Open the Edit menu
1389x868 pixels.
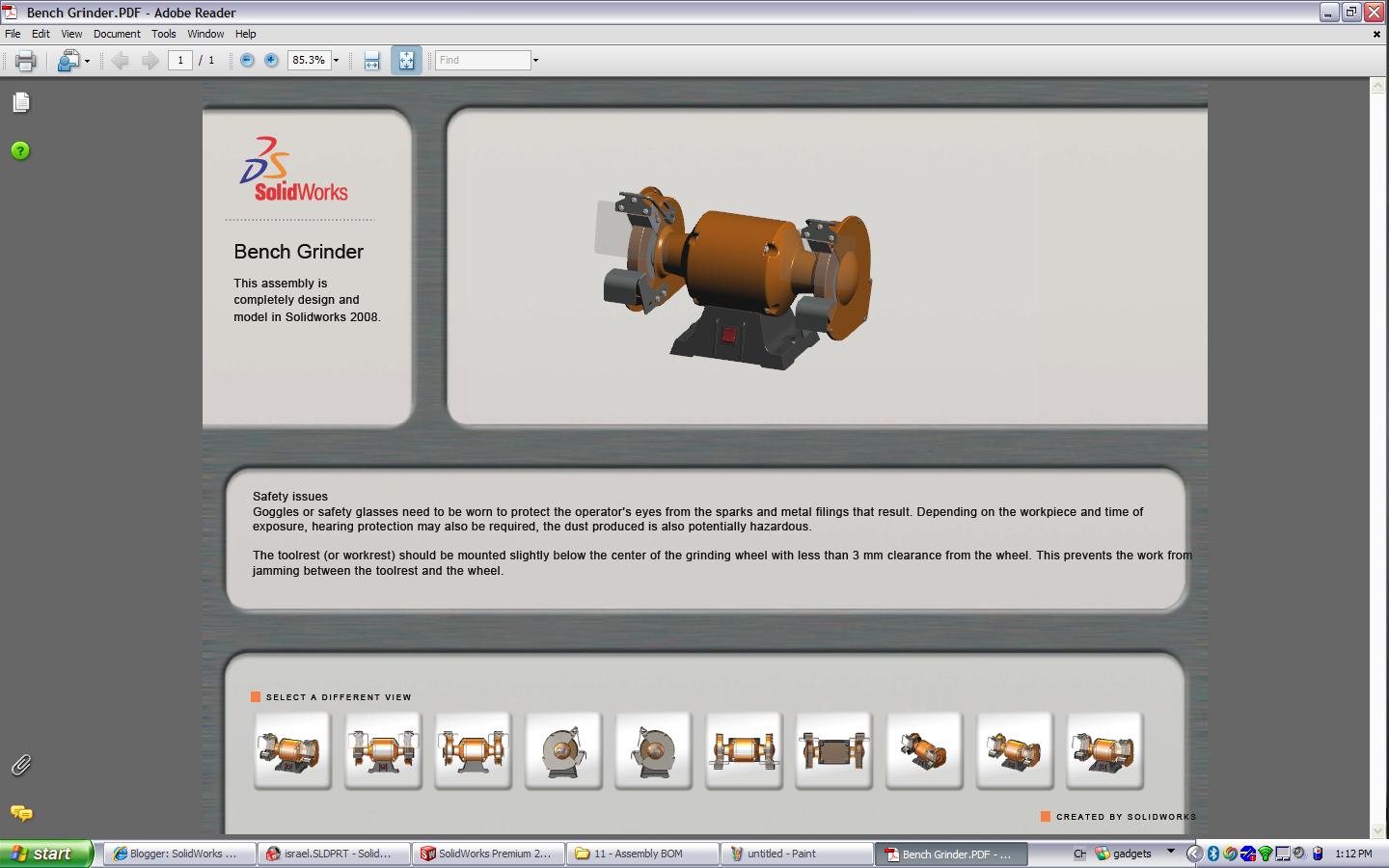[41, 34]
